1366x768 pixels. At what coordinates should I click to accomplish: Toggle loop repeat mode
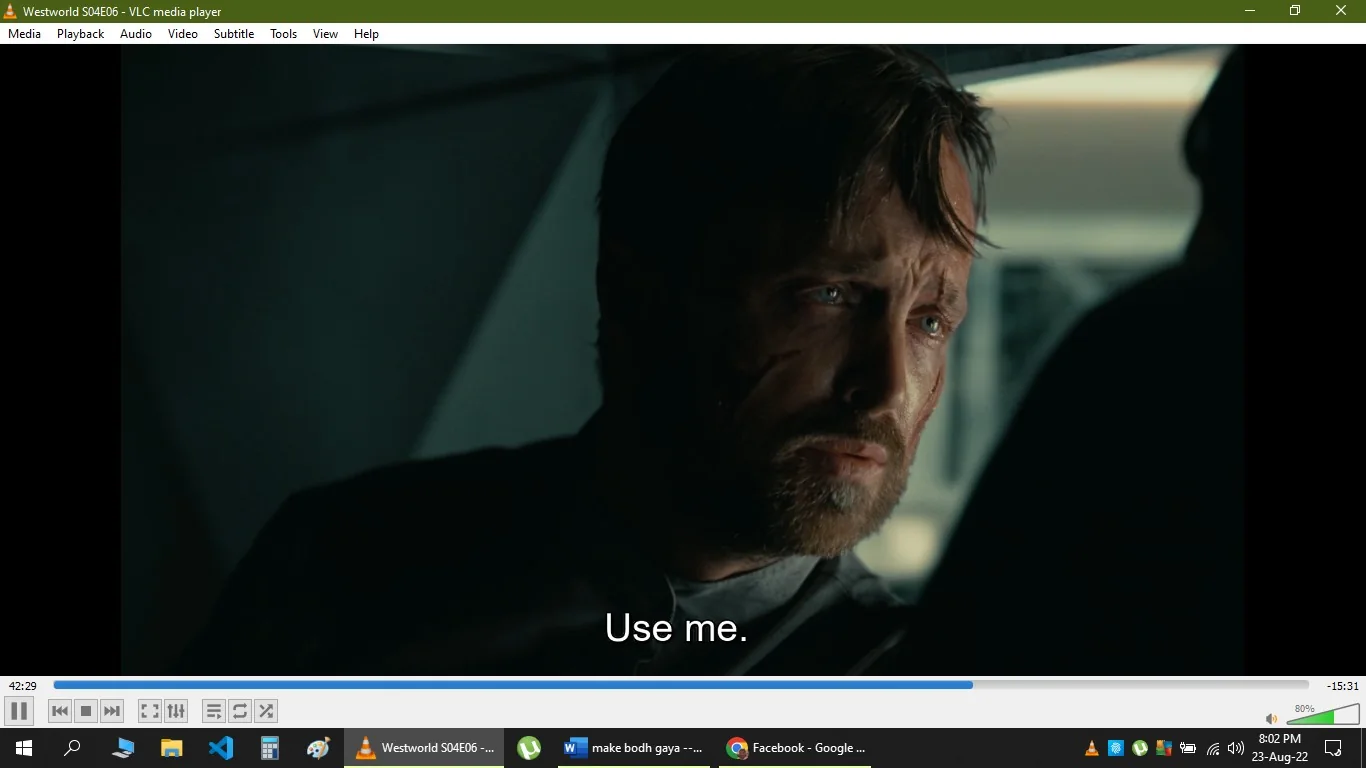[x=240, y=711]
